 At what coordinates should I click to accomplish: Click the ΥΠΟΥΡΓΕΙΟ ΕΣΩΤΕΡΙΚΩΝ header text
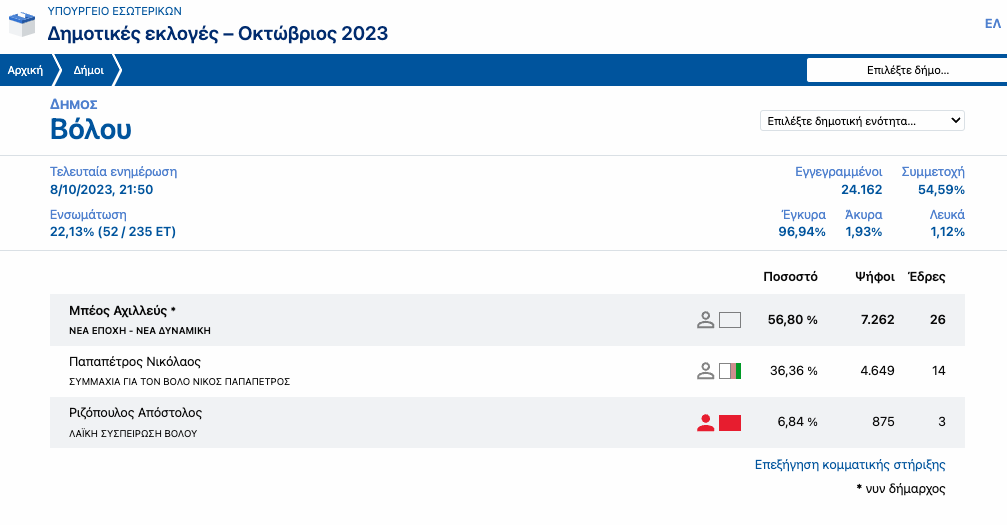pyautogui.click(x=115, y=10)
